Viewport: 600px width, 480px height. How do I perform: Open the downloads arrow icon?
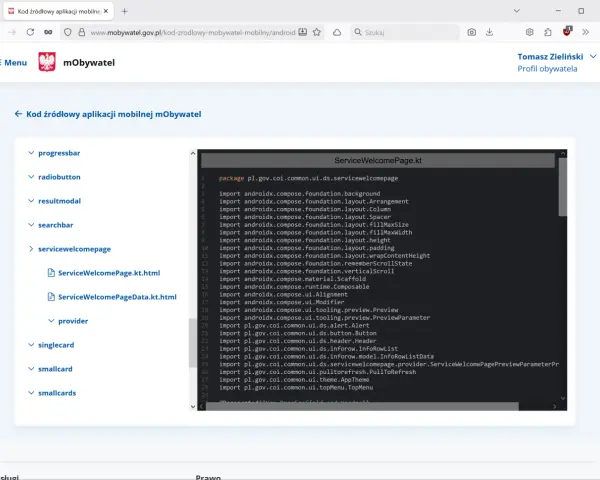tap(489, 32)
